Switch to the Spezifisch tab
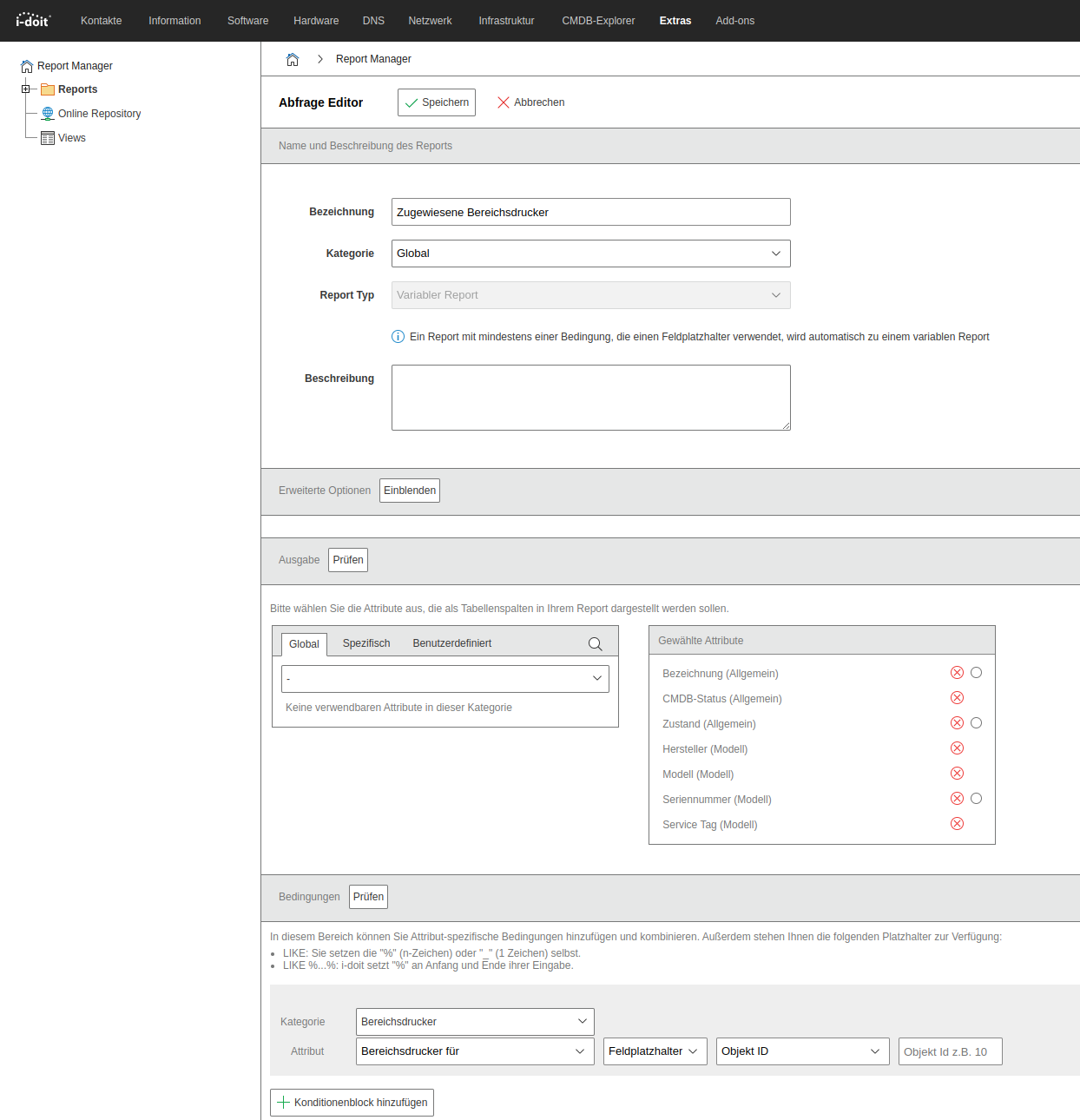Screen dimensions: 1080x1120 366,643
